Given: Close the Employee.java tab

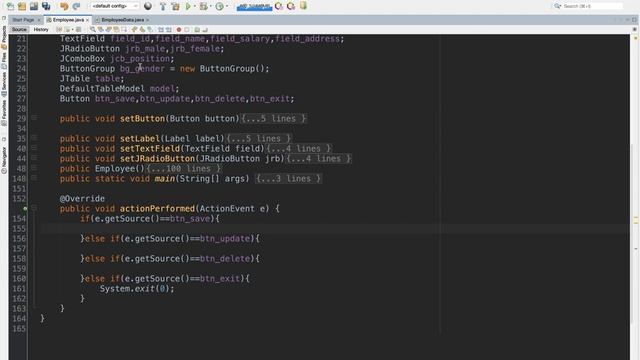Looking at the screenshot, I should [x=87, y=20].
